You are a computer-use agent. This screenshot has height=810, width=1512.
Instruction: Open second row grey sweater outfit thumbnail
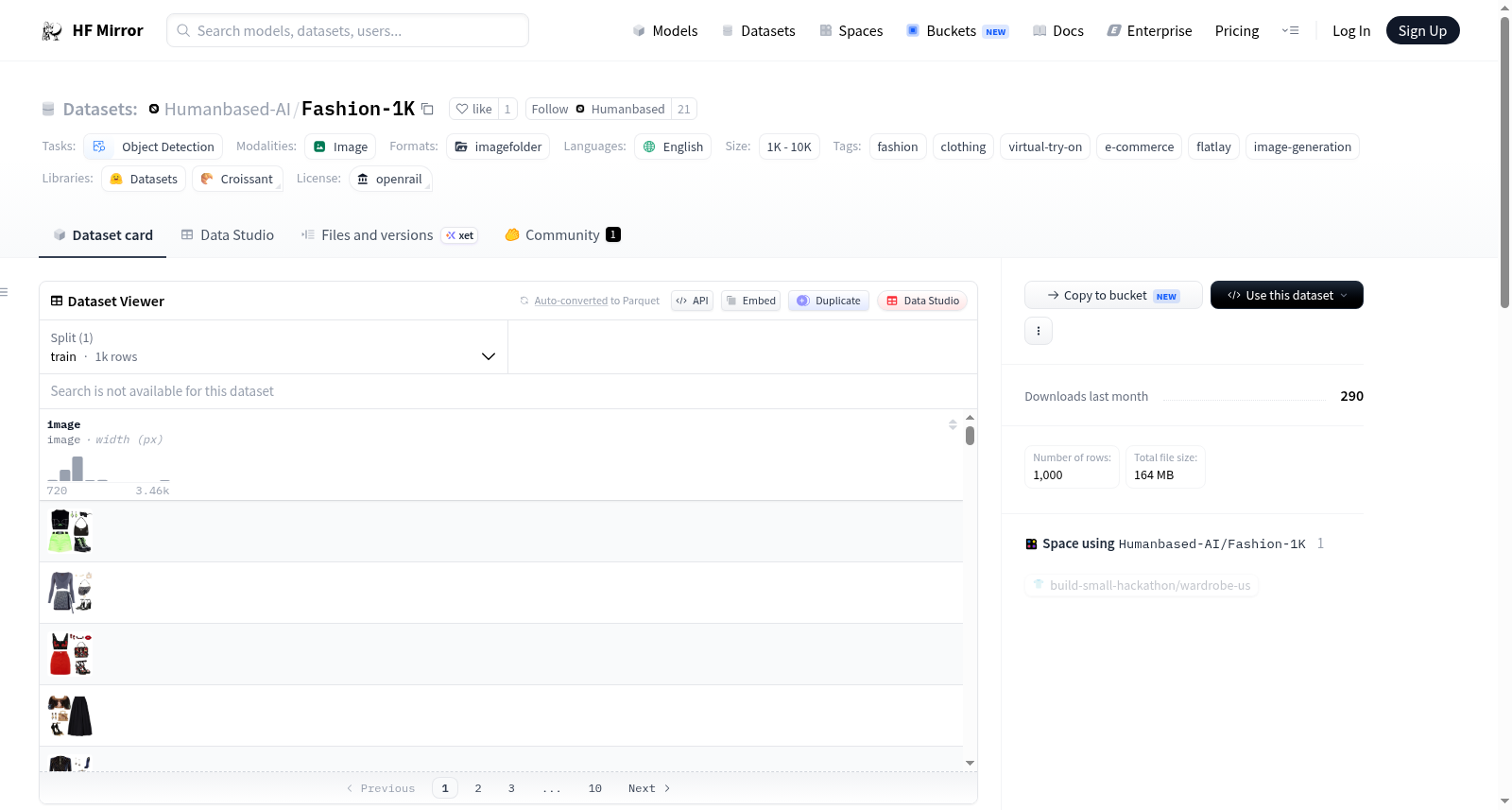point(70,593)
